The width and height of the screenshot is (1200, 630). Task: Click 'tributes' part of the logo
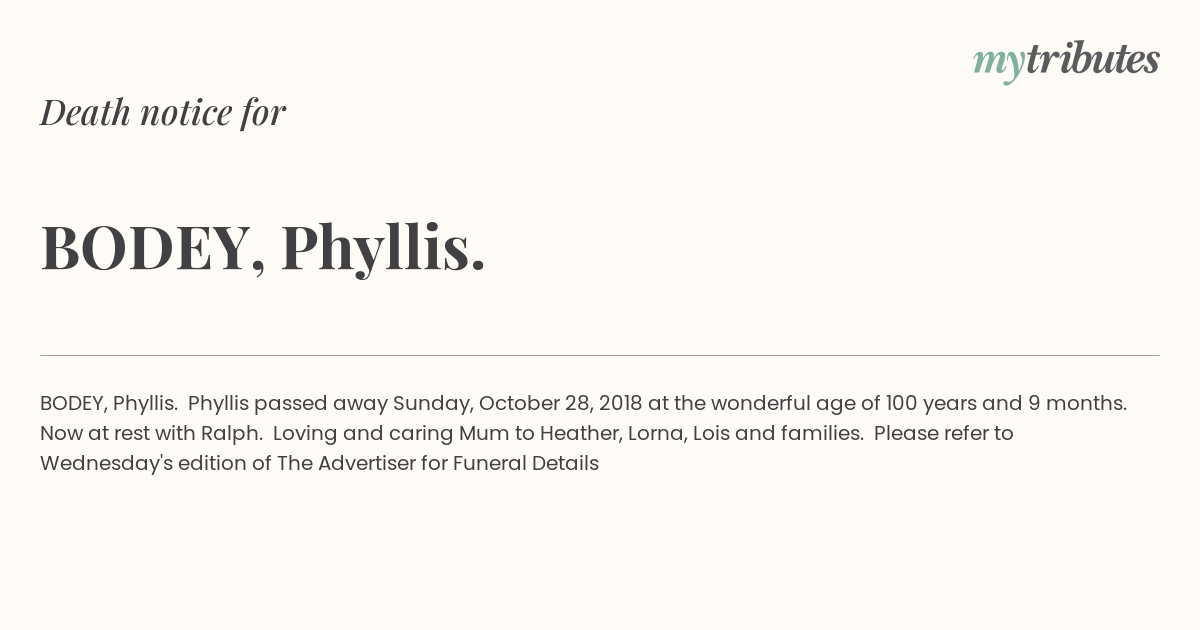[1092, 60]
